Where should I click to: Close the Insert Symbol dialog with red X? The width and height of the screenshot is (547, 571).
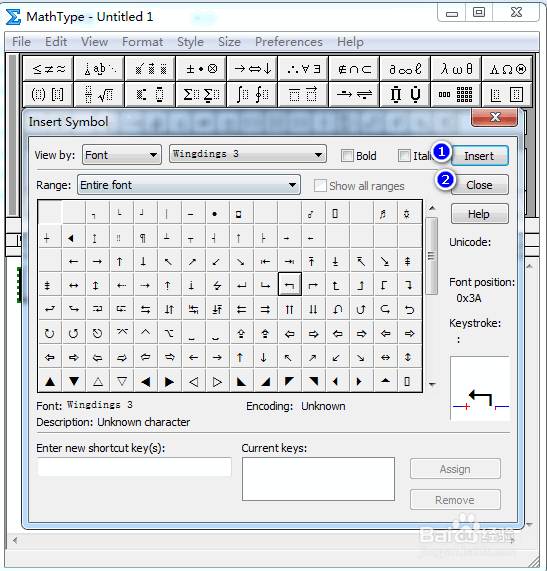click(x=495, y=117)
